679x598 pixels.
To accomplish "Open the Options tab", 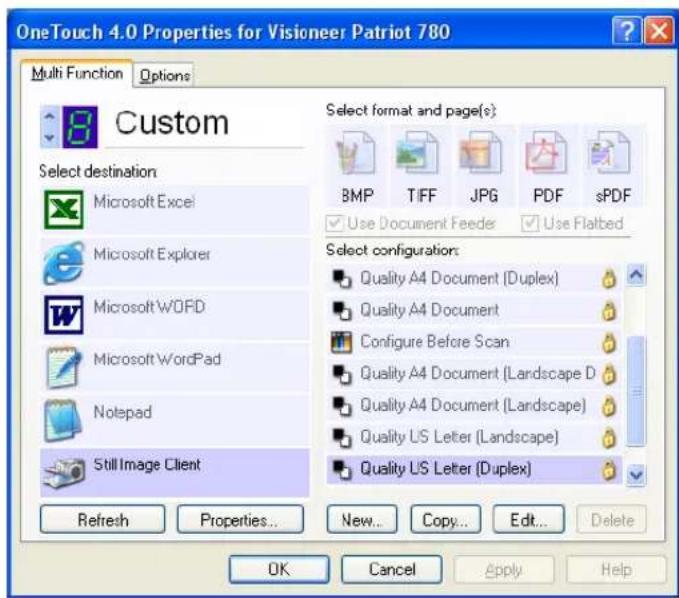I will 164,75.
